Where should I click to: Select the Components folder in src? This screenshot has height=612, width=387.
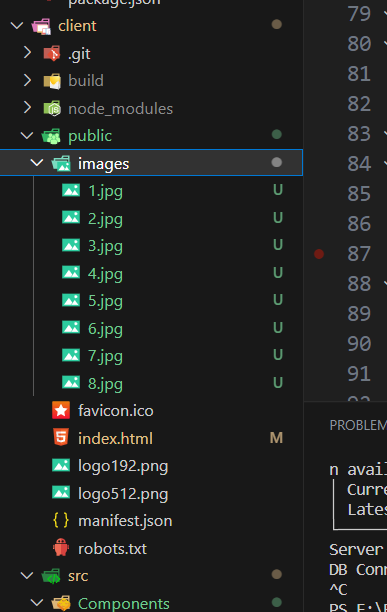(123, 603)
